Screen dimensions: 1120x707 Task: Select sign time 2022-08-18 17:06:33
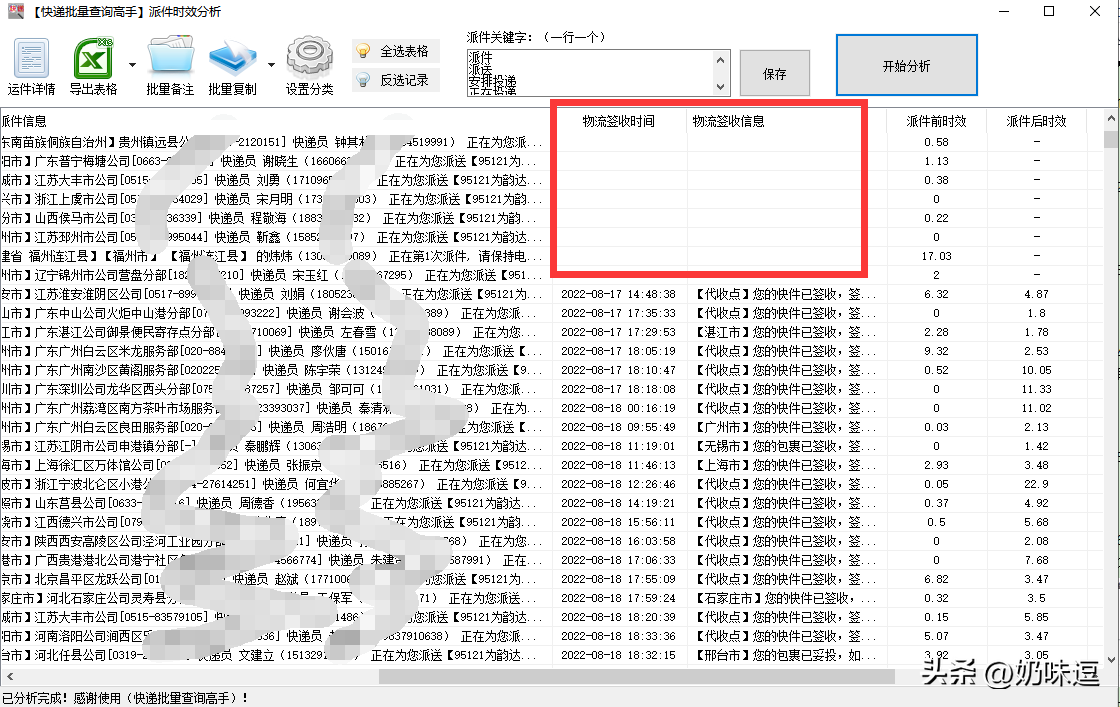pos(619,560)
